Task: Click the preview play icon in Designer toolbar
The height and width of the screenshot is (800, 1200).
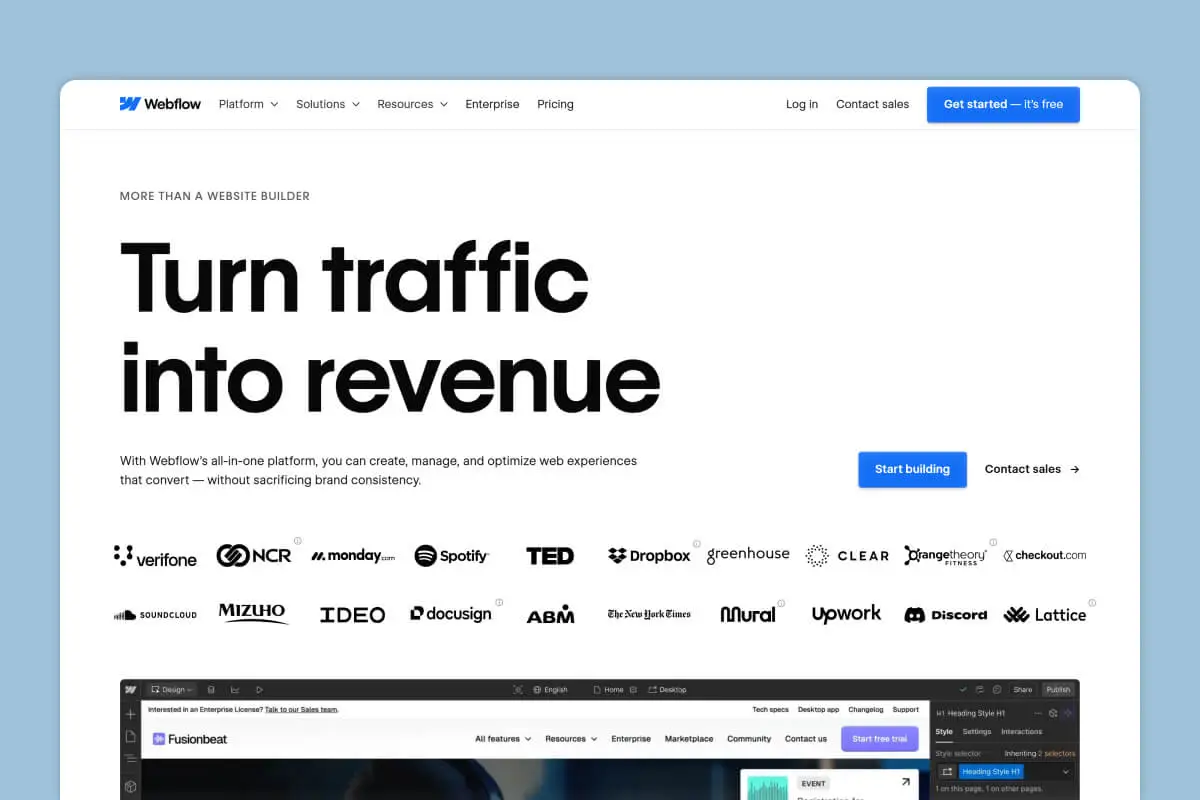Action: tap(259, 690)
